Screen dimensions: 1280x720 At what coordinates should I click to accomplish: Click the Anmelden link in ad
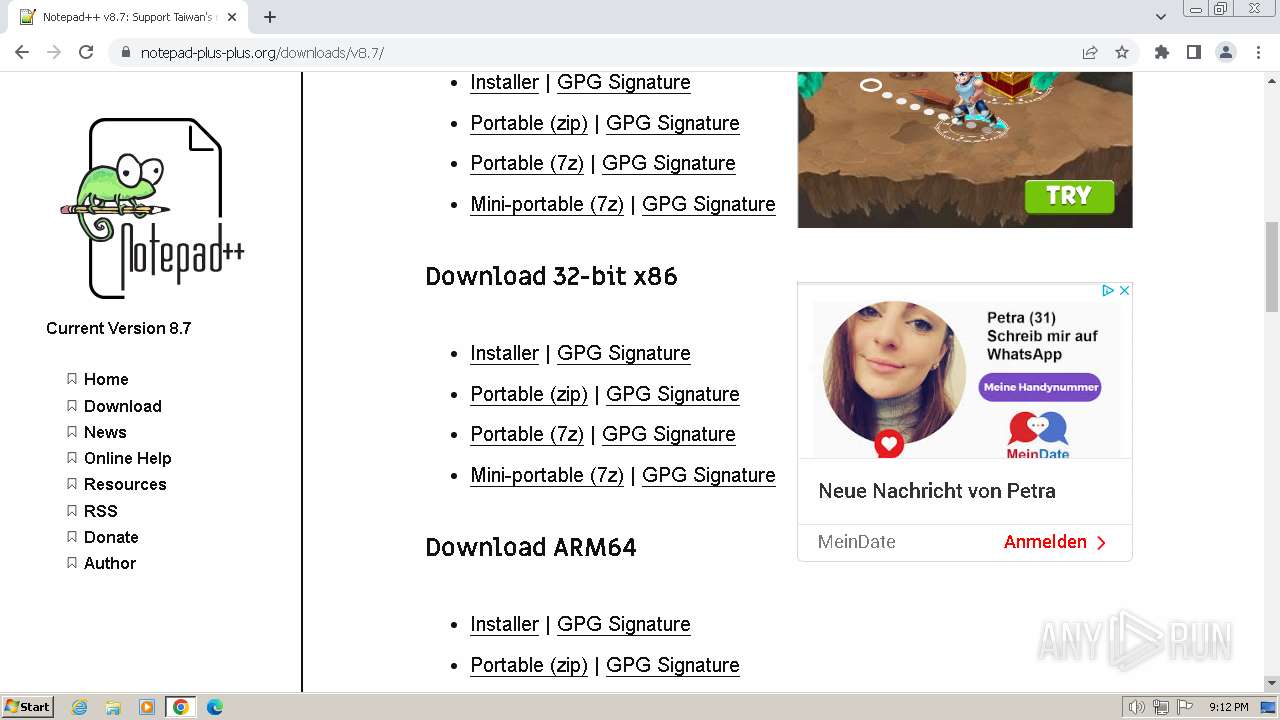tap(1055, 542)
